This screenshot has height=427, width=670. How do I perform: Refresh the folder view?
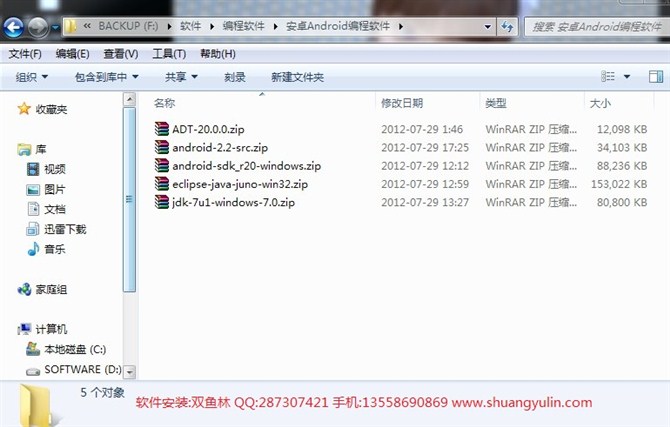coord(508,27)
